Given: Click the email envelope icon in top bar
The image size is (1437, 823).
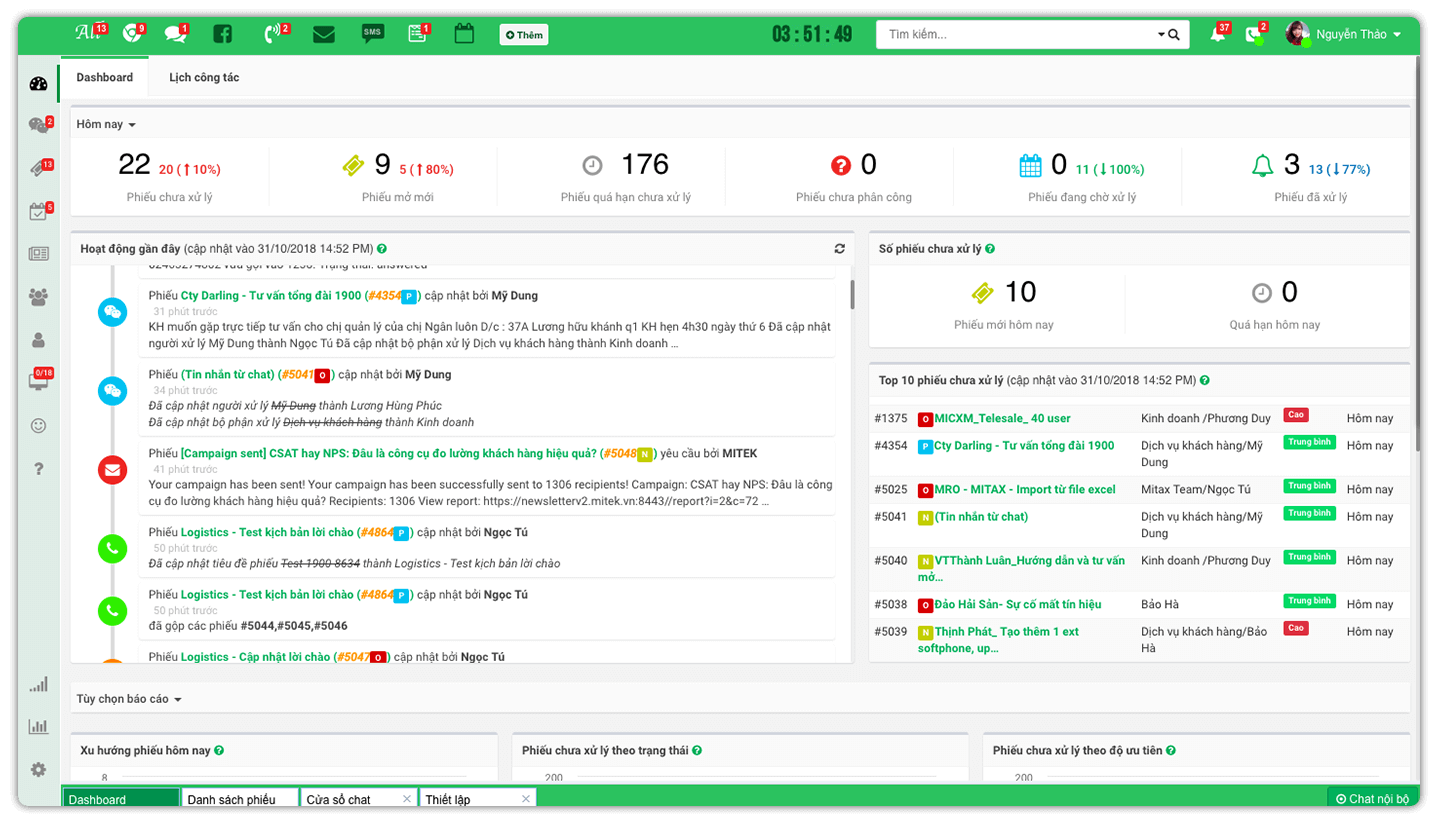Looking at the screenshot, I should click(323, 34).
